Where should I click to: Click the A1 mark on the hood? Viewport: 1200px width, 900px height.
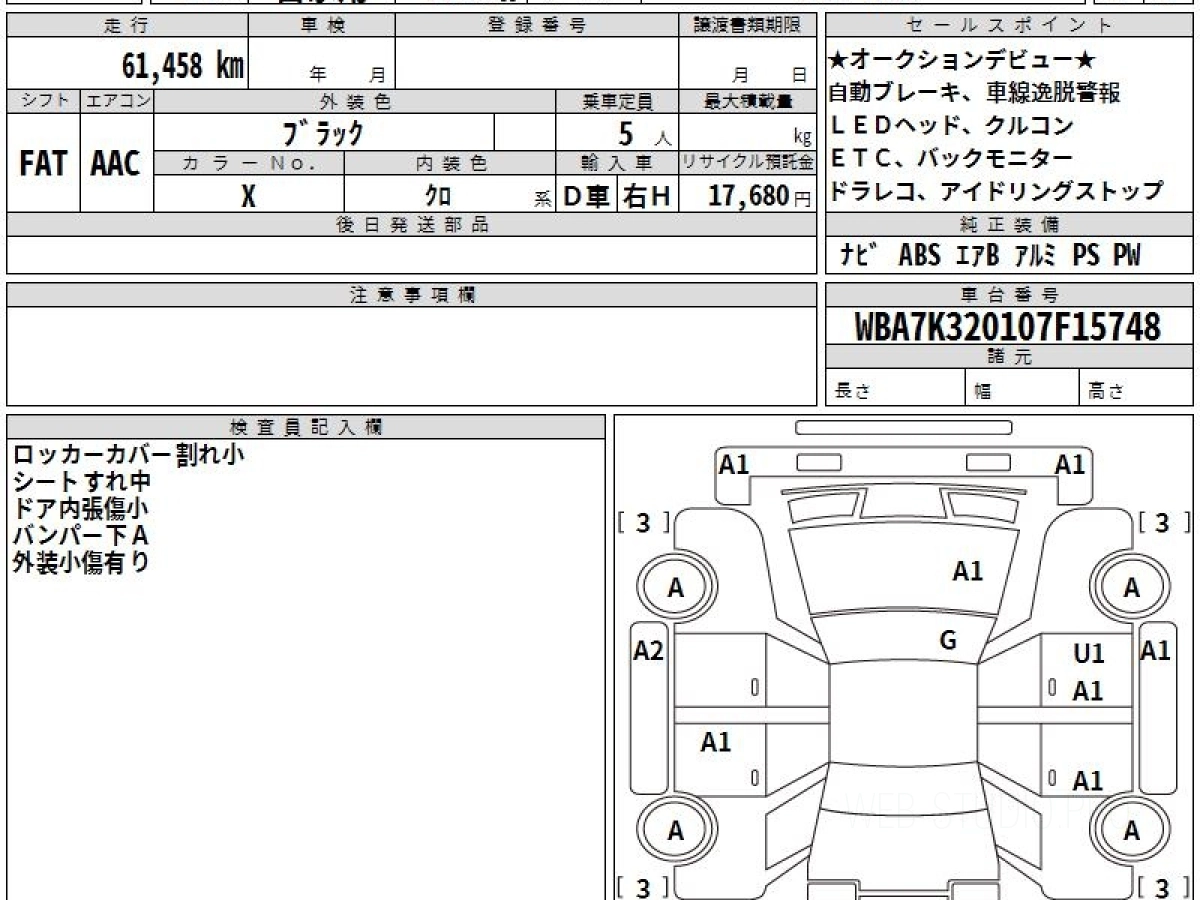(967, 572)
